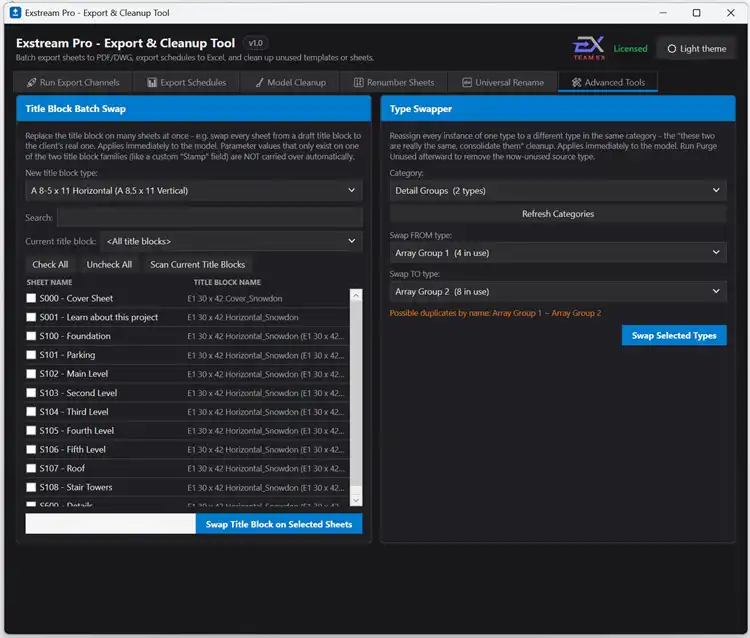Tick the S100 - Foundation checkbox
The height and width of the screenshot is (638, 750).
point(31,336)
